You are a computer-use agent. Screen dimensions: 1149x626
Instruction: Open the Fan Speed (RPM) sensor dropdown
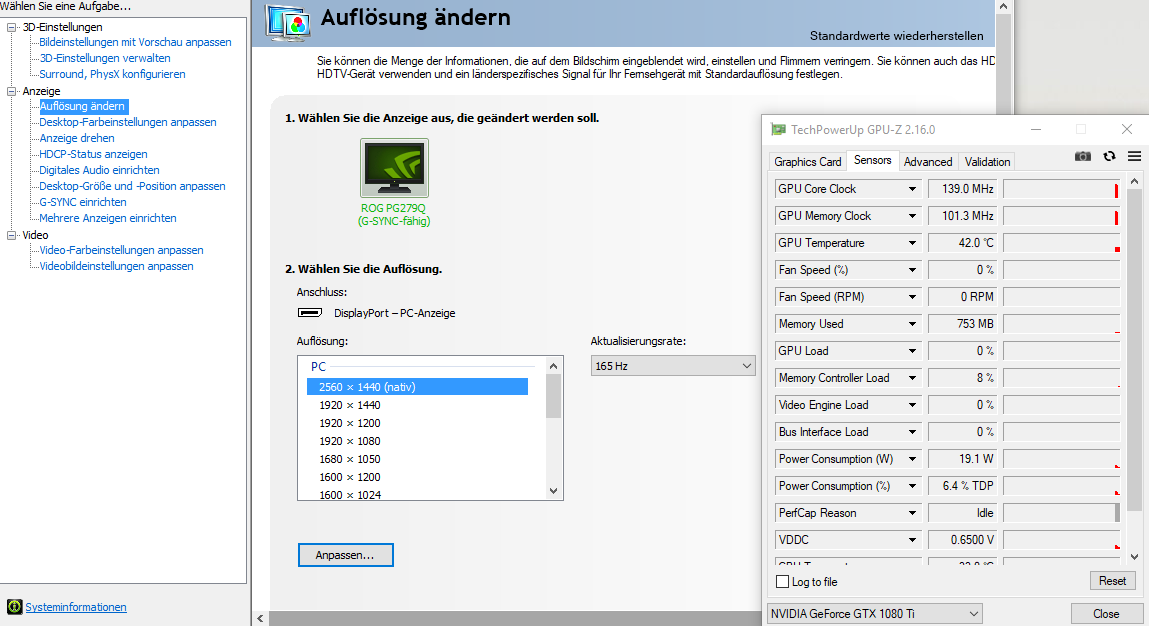click(912, 297)
